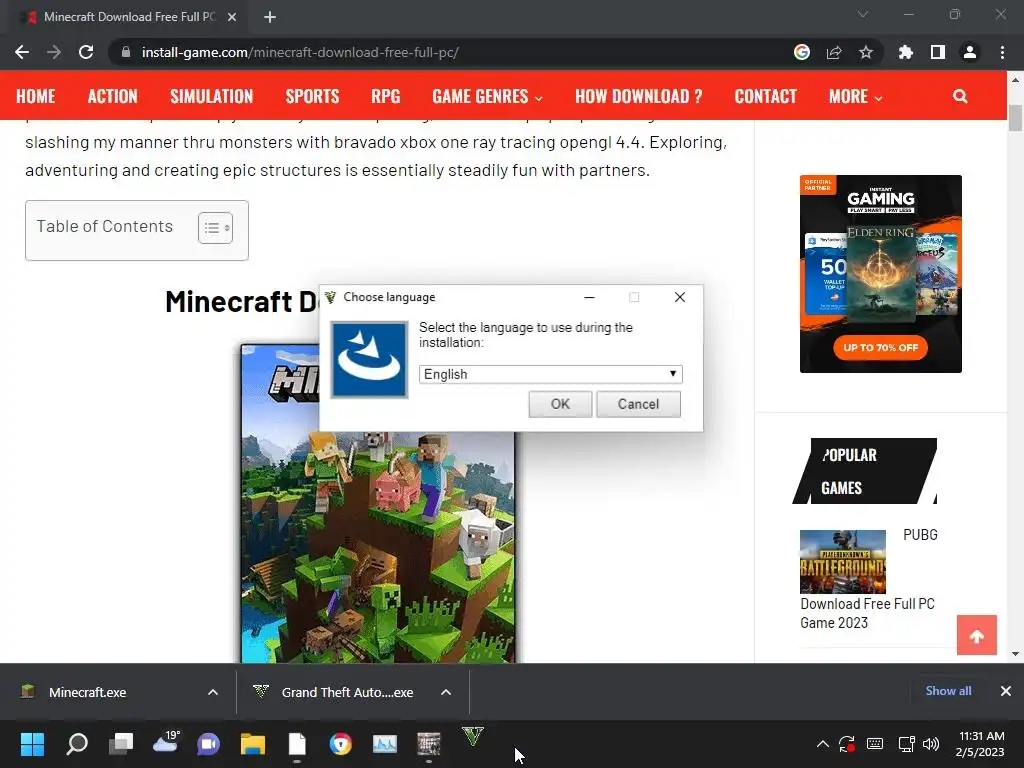Open the Google icon in the address bar
1024x768 pixels.
(x=802, y=52)
